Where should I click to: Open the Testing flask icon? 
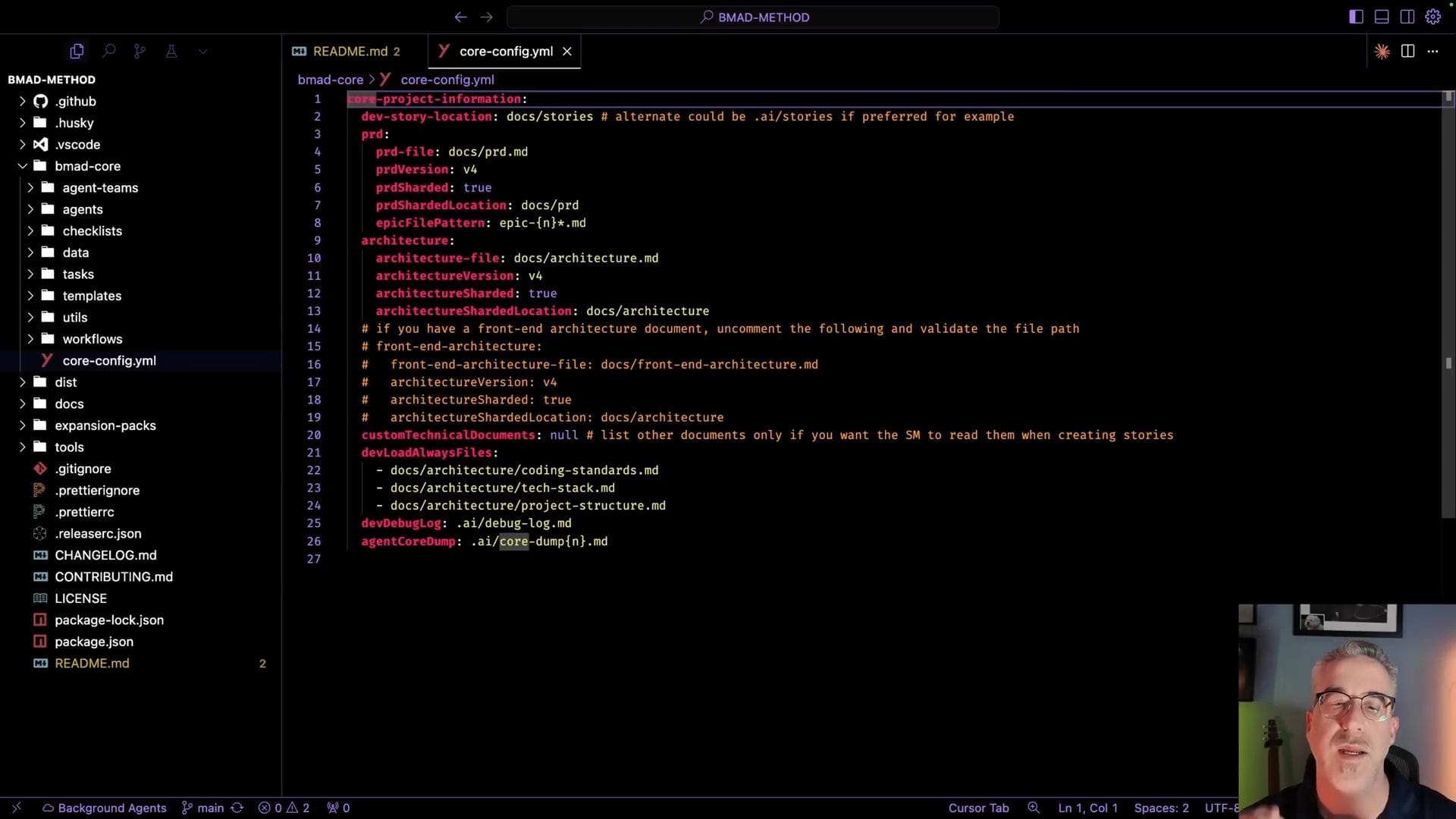pyautogui.click(x=171, y=52)
